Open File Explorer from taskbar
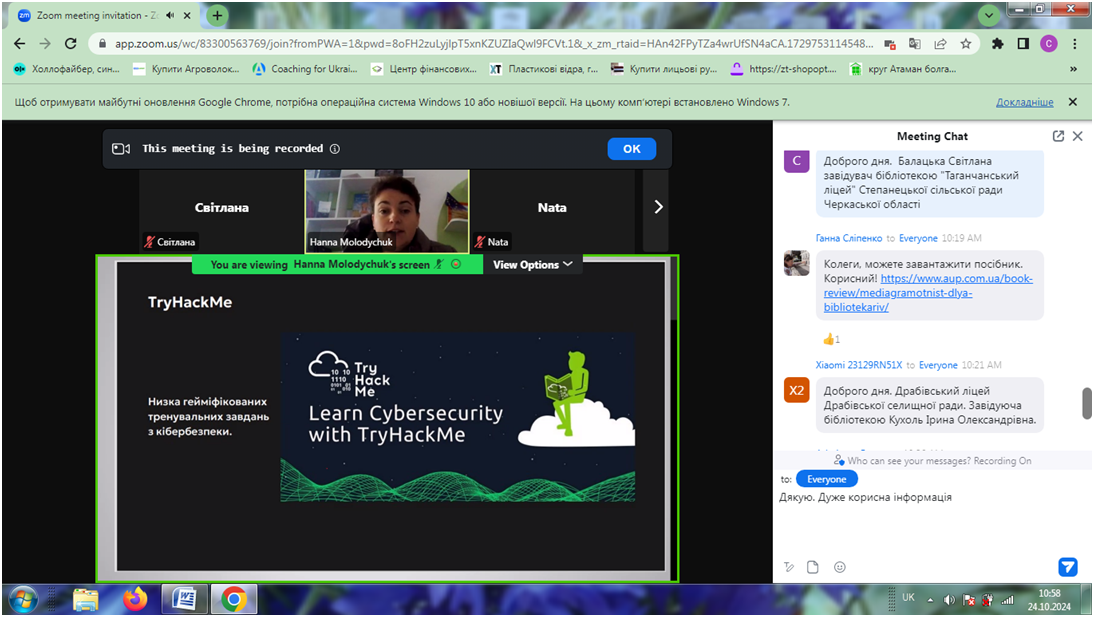 [x=86, y=600]
